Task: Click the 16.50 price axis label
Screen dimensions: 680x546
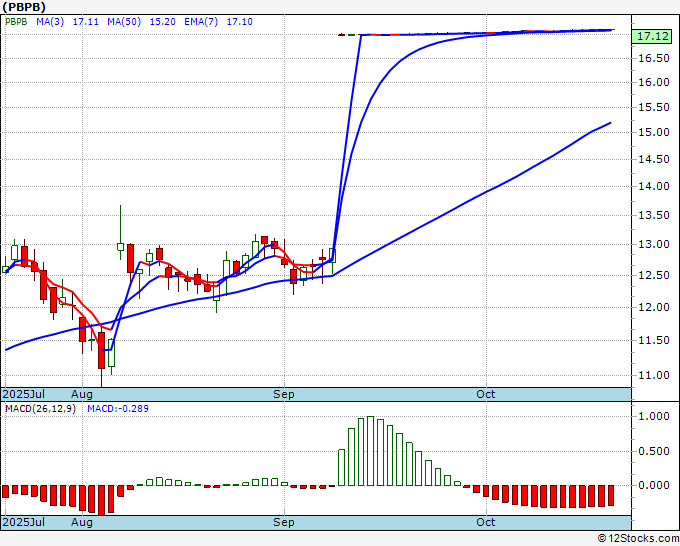Action: pos(654,59)
